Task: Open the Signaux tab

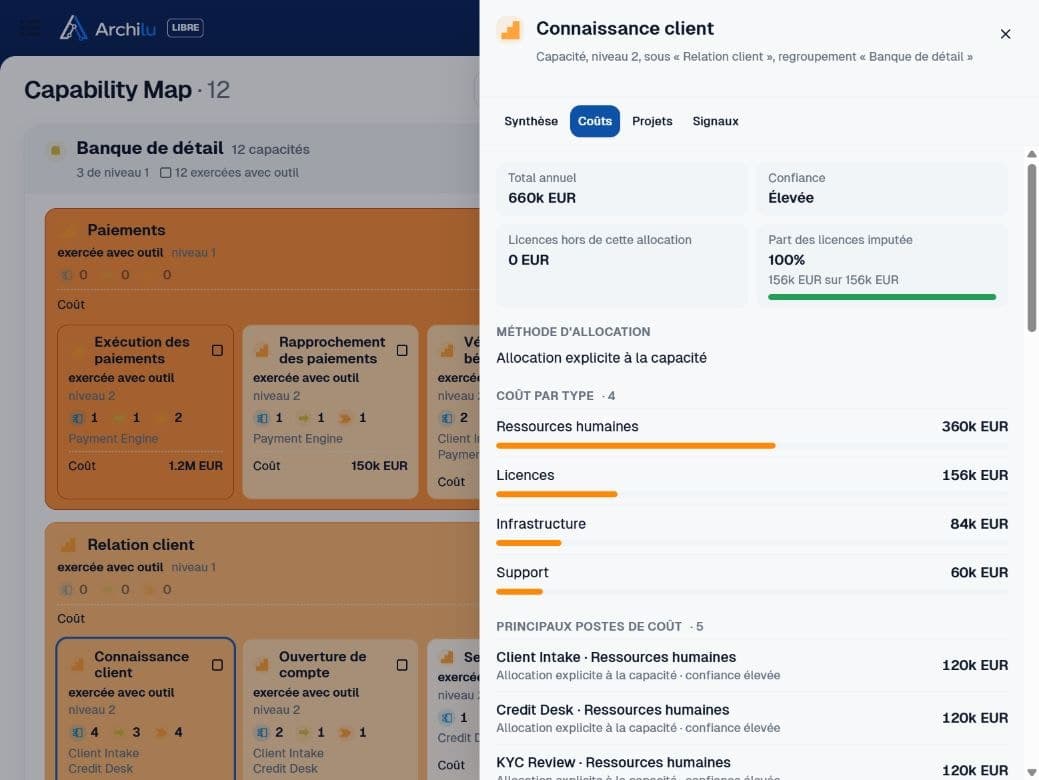Action: (x=715, y=121)
